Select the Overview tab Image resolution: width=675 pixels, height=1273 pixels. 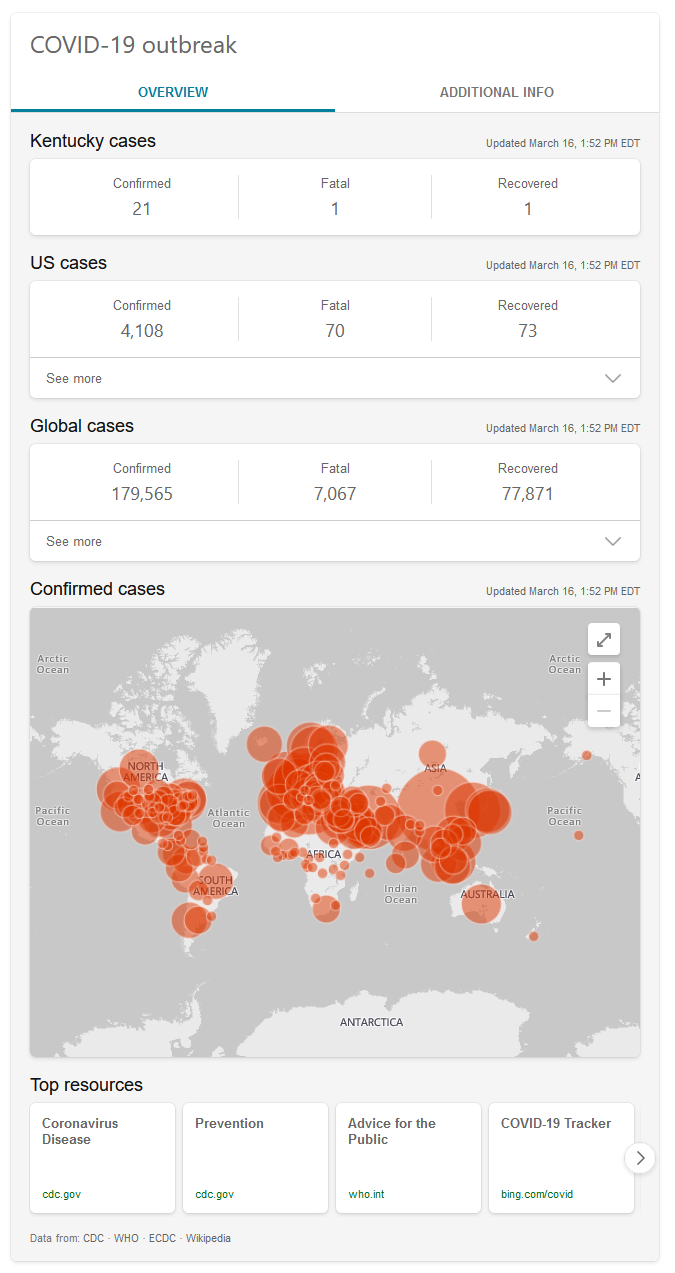click(173, 92)
